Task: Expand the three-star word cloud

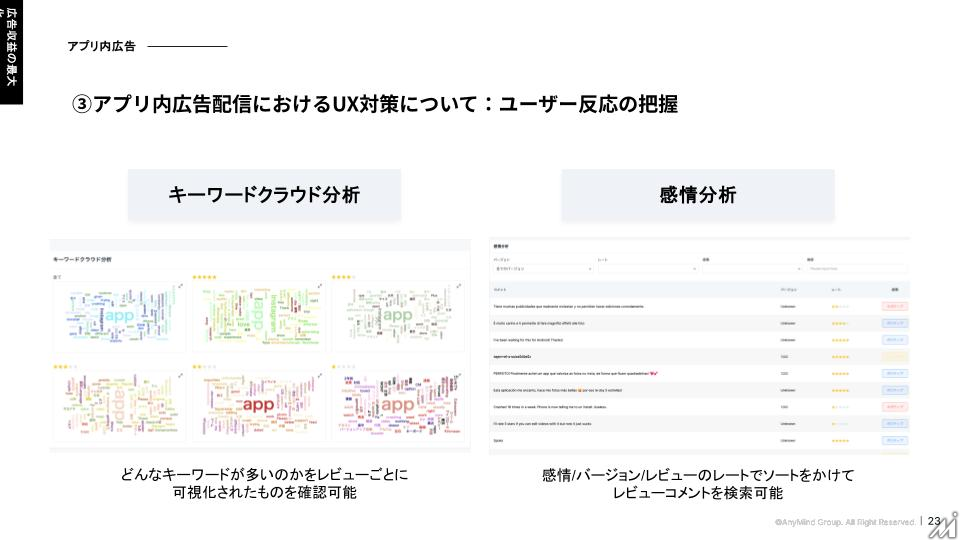Action: 181,375
